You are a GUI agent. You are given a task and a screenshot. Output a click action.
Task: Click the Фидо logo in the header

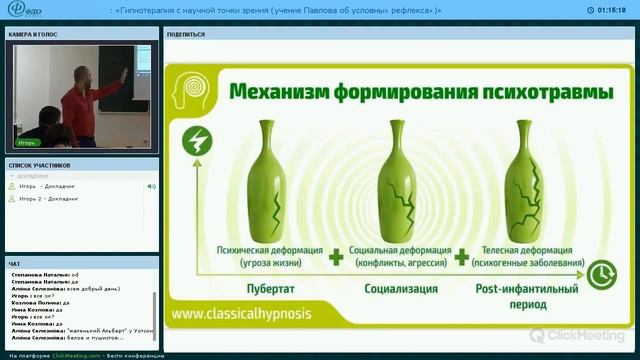[24, 9]
